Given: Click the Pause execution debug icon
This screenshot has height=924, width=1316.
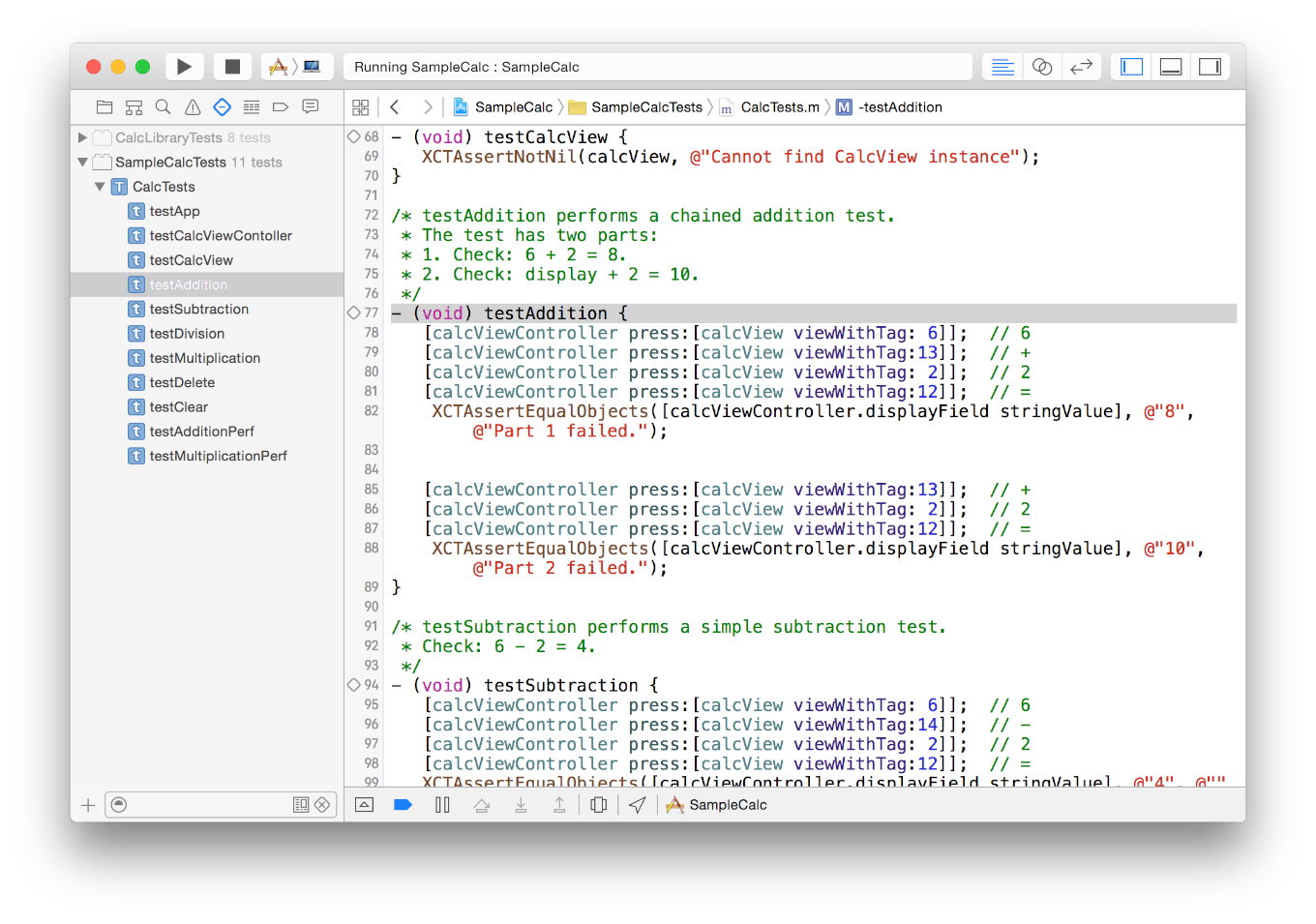Looking at the screenshot, I should [442, 805].
